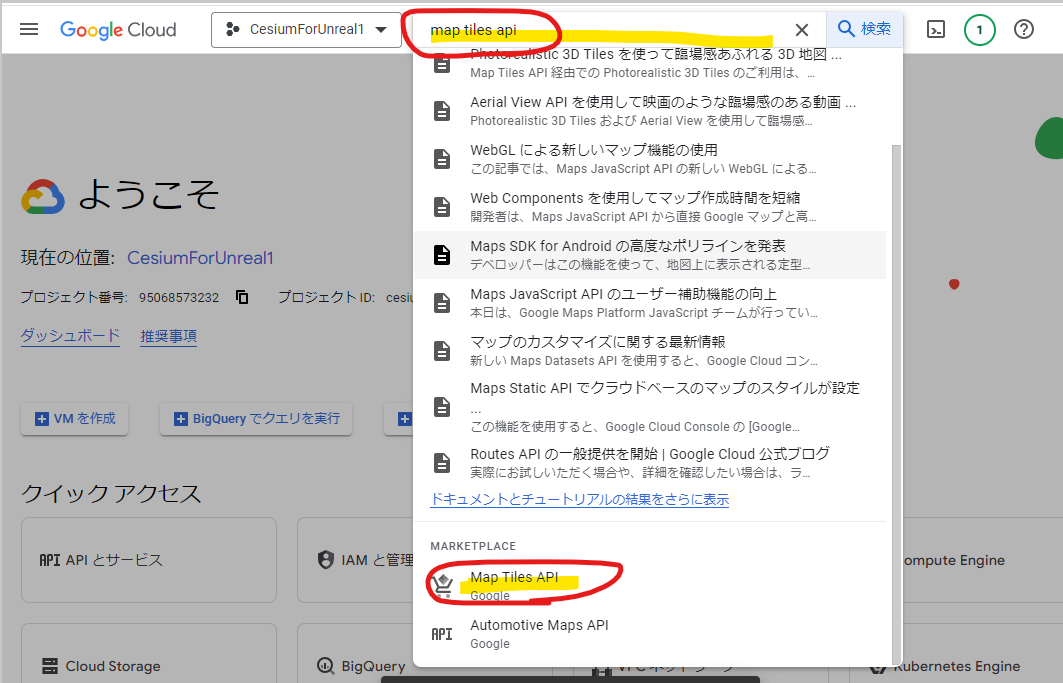Viewport: 1063px width, 683px height.
Task: Open Maps Static API search result
Action: point(649,407)
